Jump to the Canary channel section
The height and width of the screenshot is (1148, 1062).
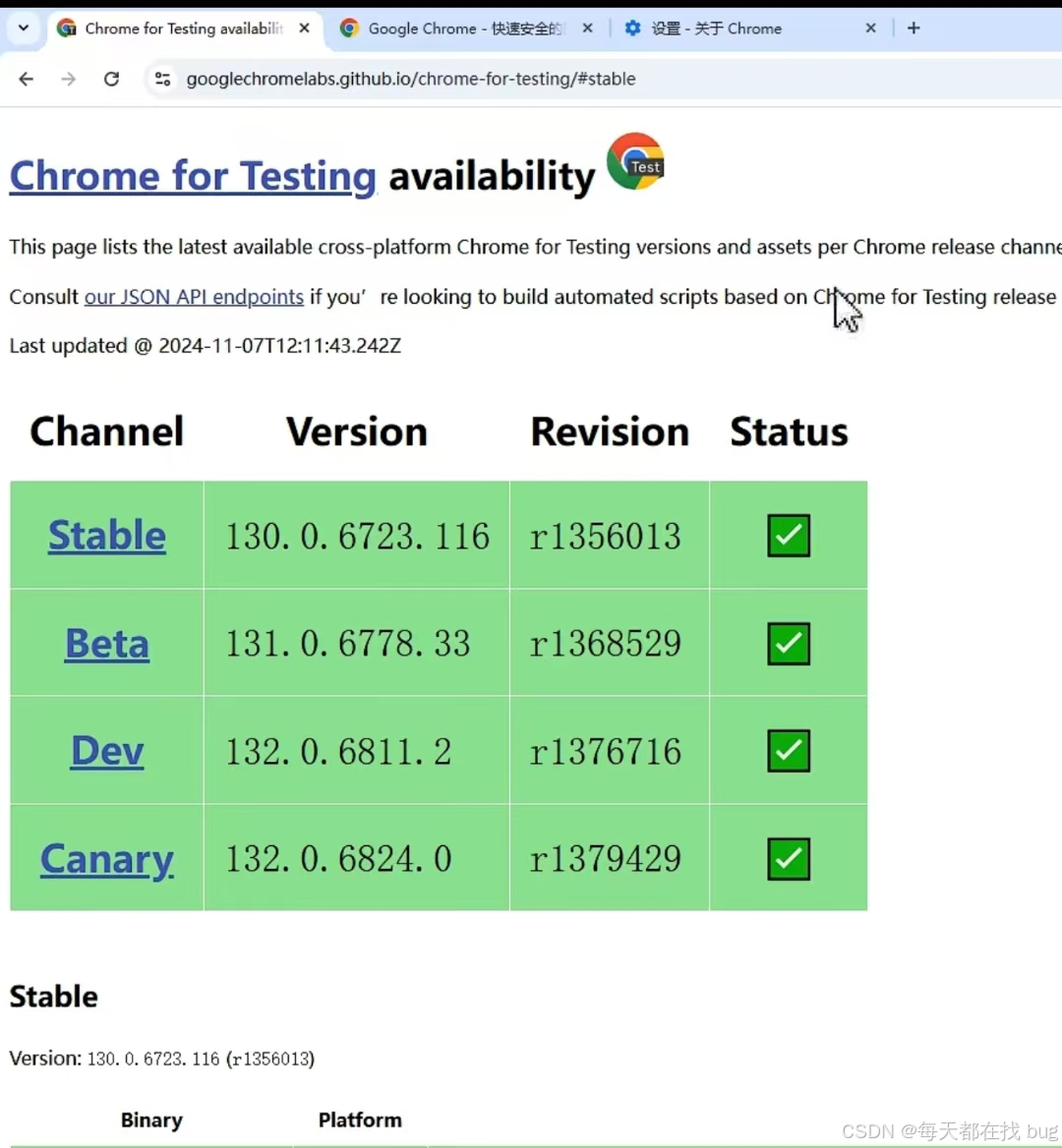(x=107, y=859)
